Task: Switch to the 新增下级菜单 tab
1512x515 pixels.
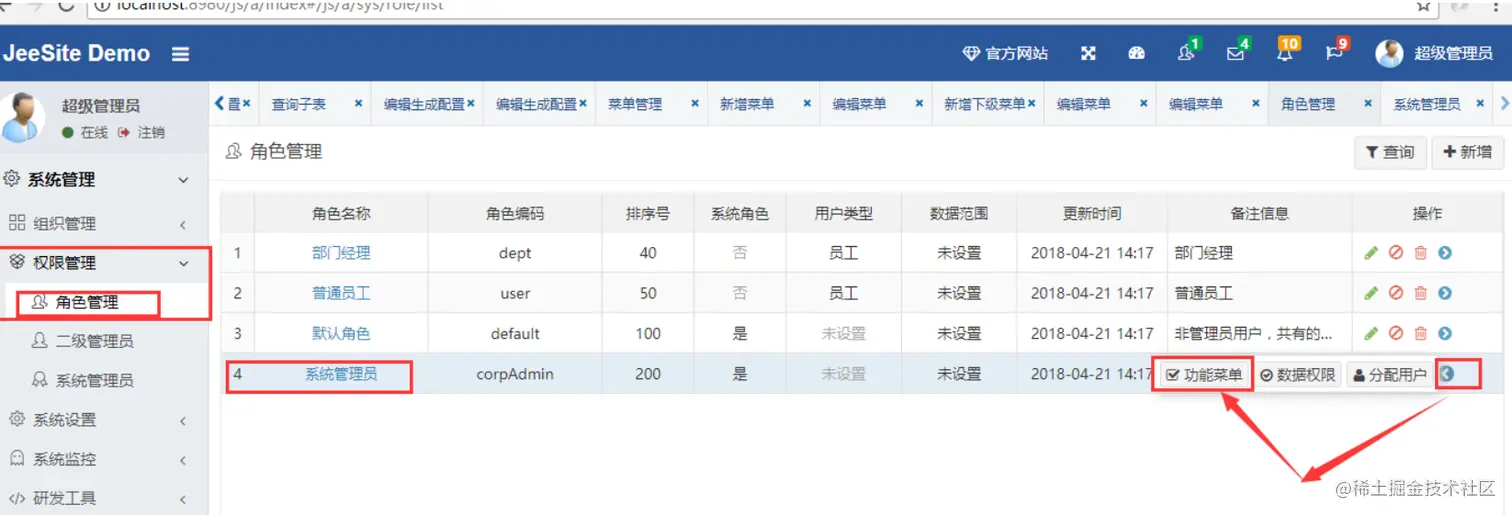Action: [984, 104]
